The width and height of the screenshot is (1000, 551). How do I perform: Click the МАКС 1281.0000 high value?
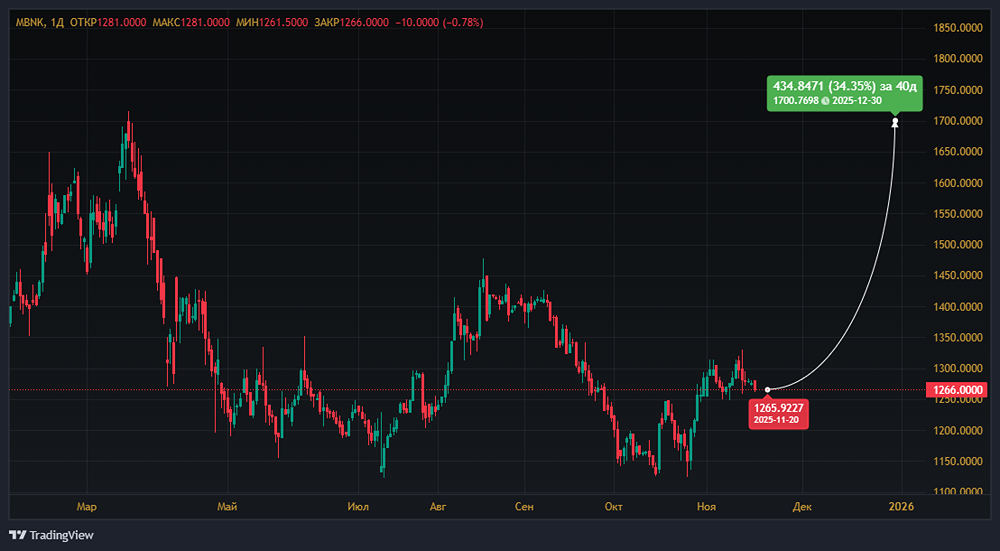tap(191, 22)
